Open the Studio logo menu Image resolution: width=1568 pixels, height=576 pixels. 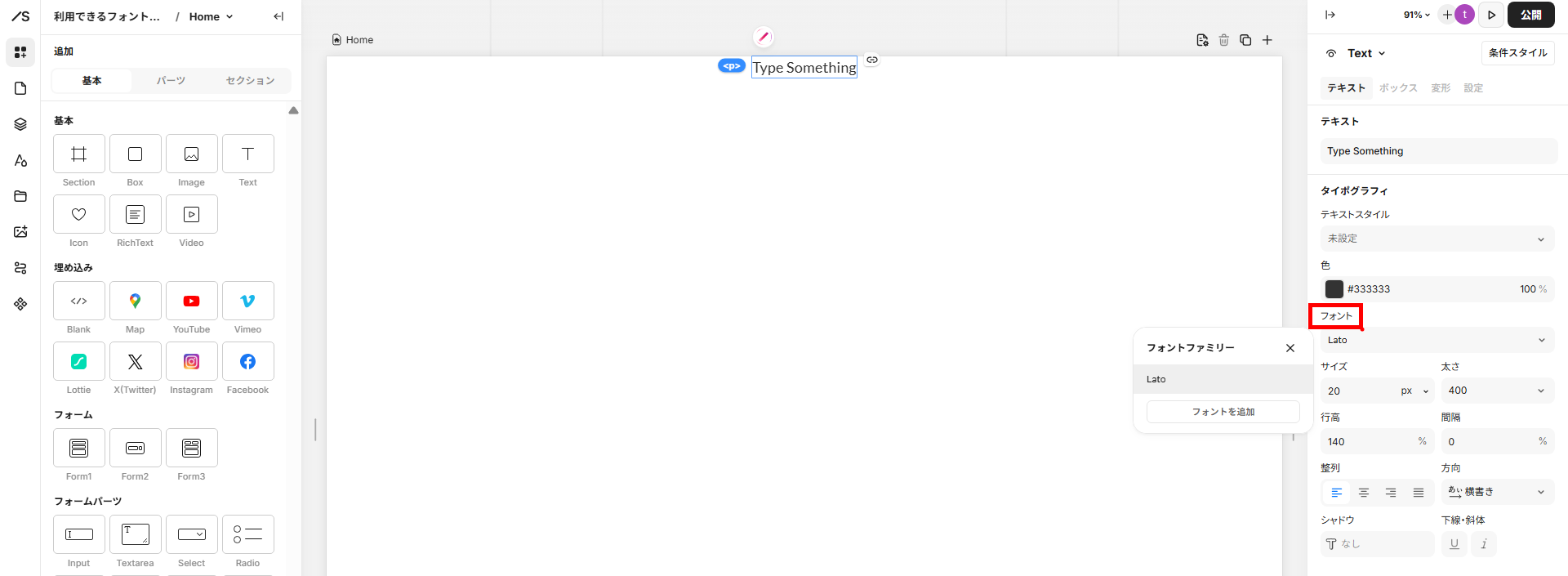tap(20, 16)
